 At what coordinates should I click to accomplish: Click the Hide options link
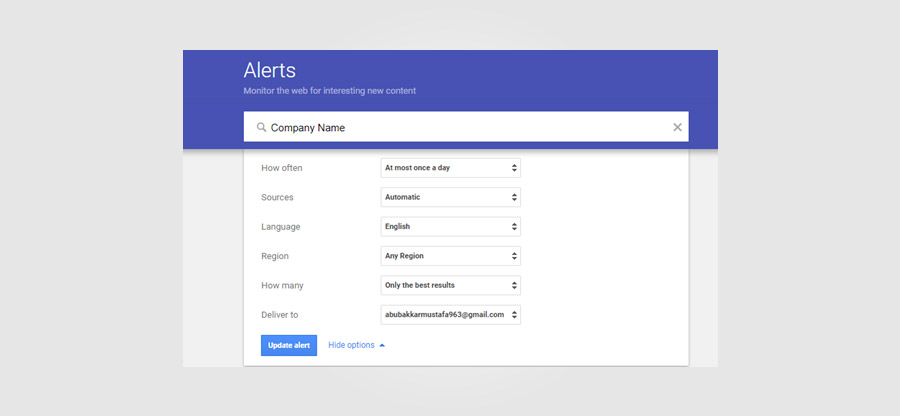351,345
